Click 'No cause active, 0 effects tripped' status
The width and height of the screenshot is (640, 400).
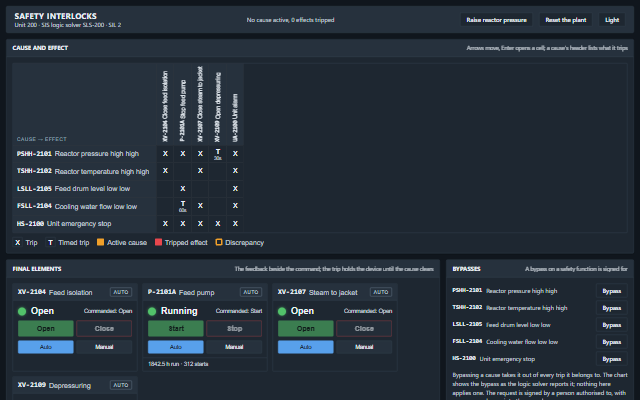pyautogui.click(x=290, y=20)
